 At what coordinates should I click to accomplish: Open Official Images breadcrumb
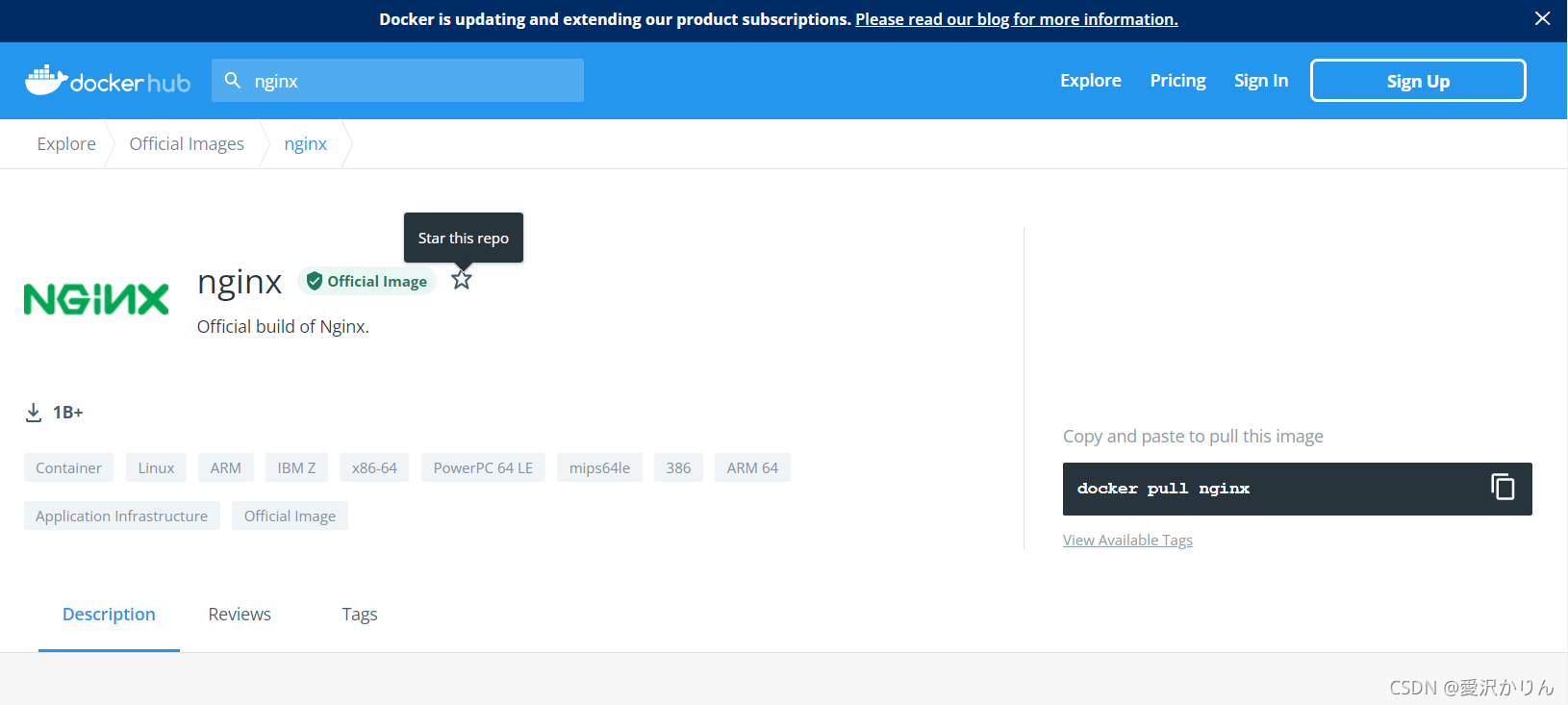pyautogui.click(x=187, y=144)
